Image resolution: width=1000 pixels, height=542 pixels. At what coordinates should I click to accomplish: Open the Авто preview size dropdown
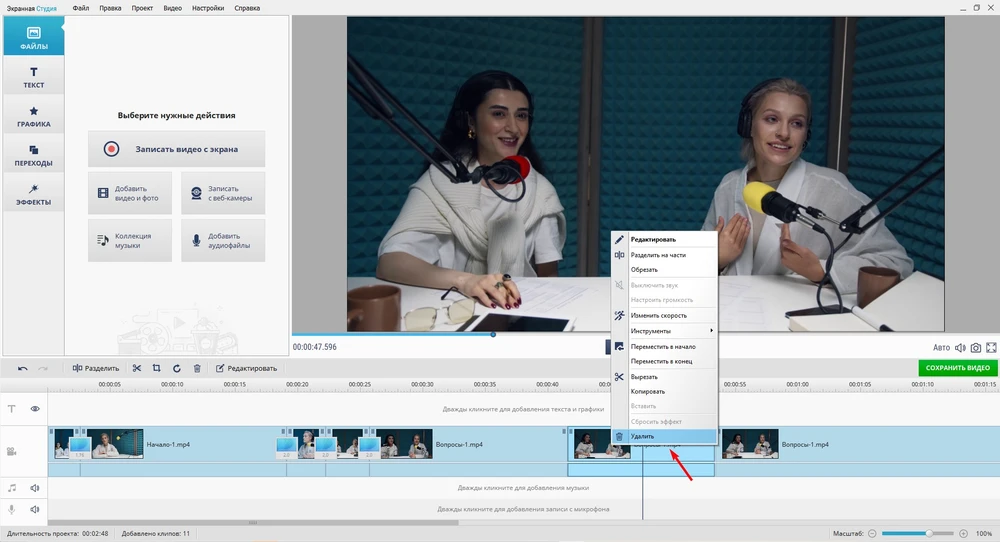click(941, 348)
